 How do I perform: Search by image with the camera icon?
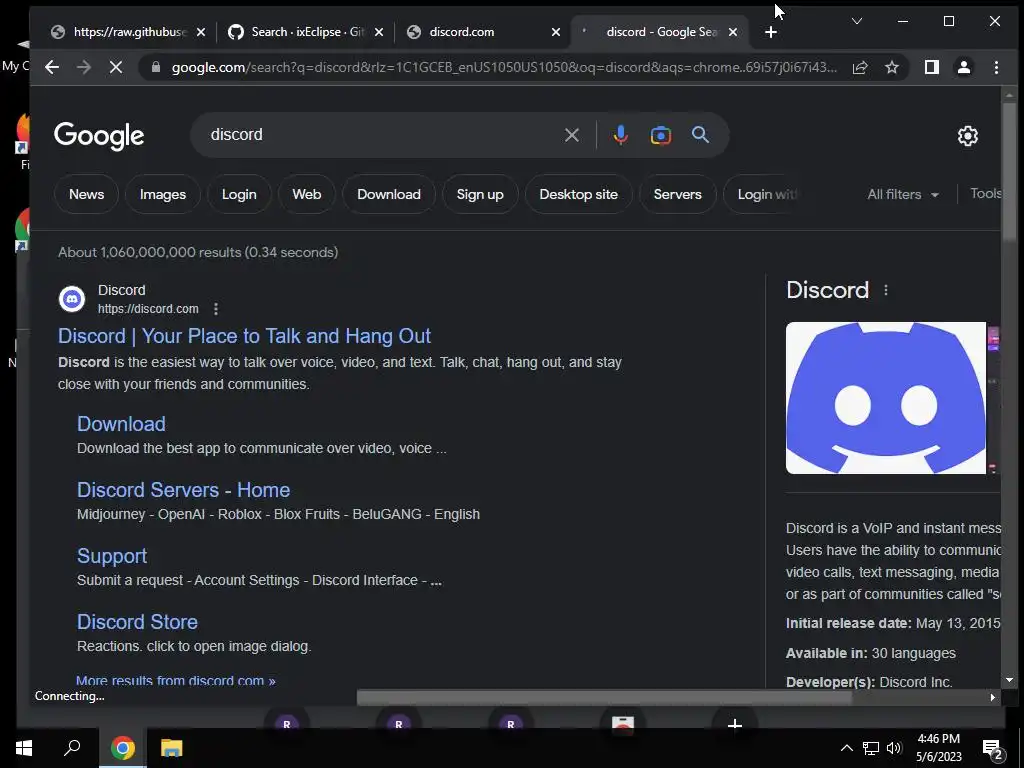click(x=661, y=135)
